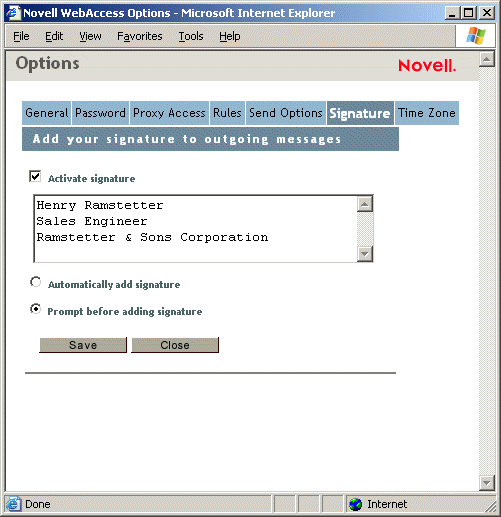
Task: Click the 'Options' page heading
Action: tap(48, 63)
